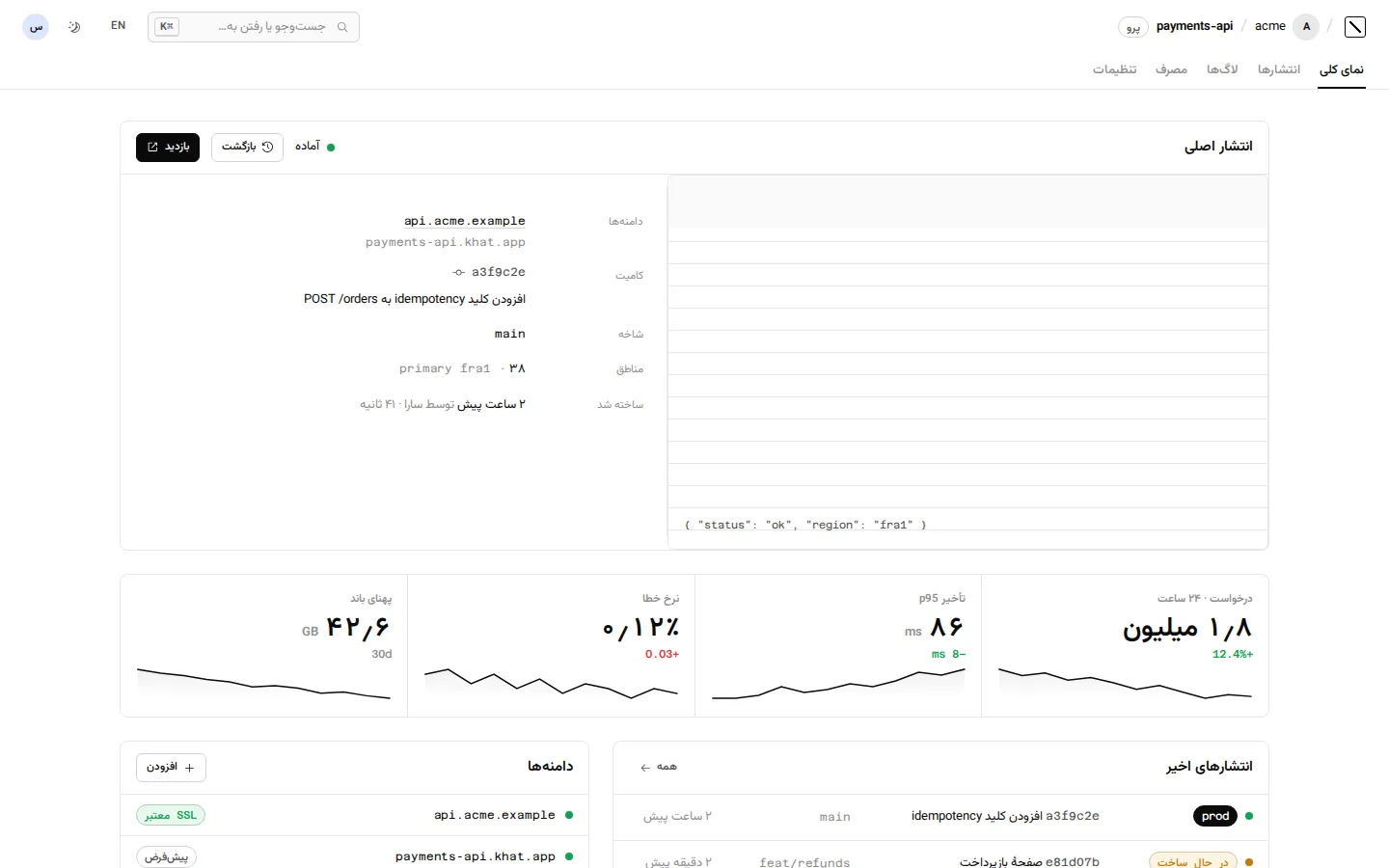Switch to the 'نمای کلی' tab
The image size is (1389, 868).
(1342, 69)
